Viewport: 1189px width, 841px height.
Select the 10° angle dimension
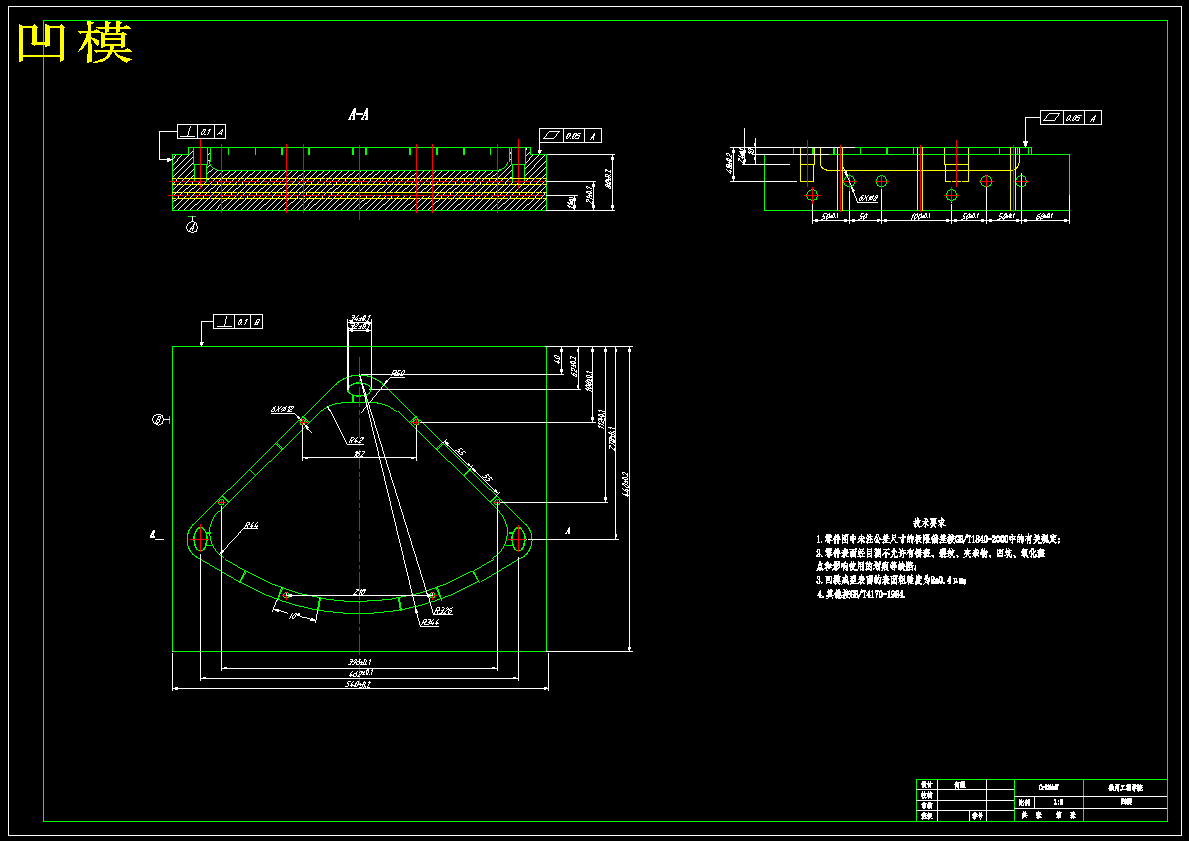295,617
